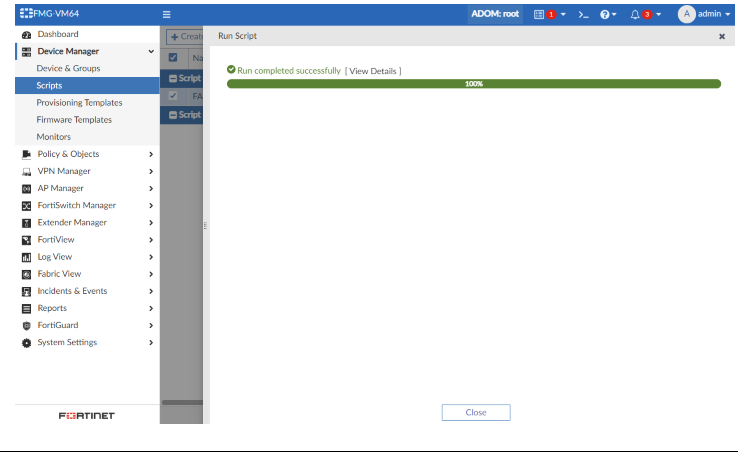738x452 pixels.
Task: Toggle the hamburger sidebar menu icon
Action: click(166, 15)
